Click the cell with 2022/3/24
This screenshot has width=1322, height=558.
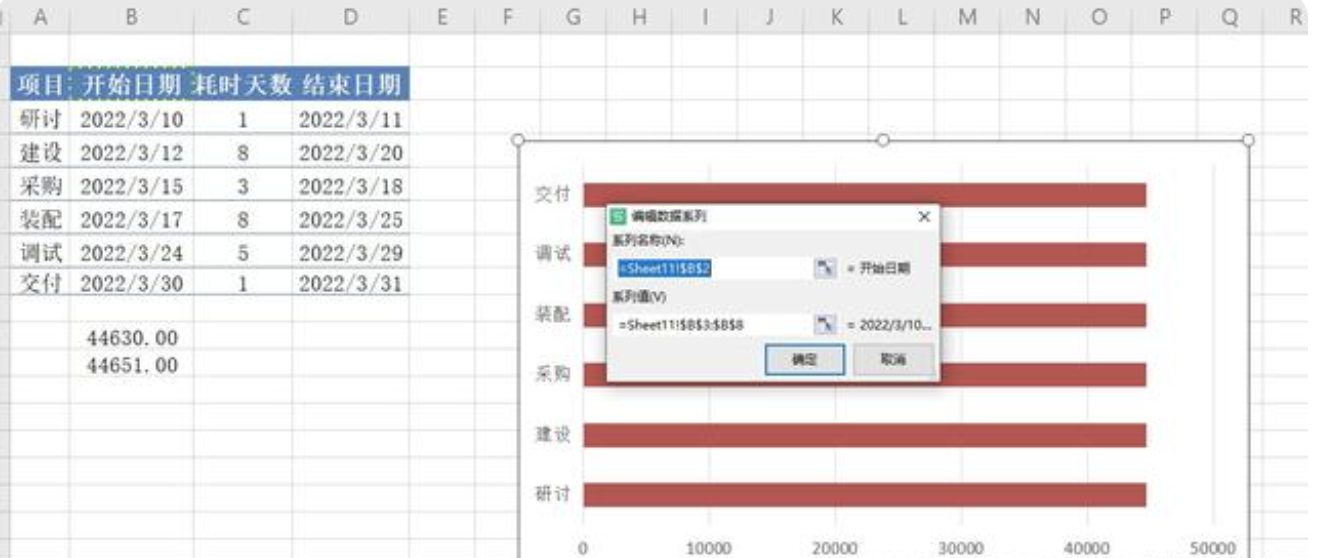click(131, 255)
